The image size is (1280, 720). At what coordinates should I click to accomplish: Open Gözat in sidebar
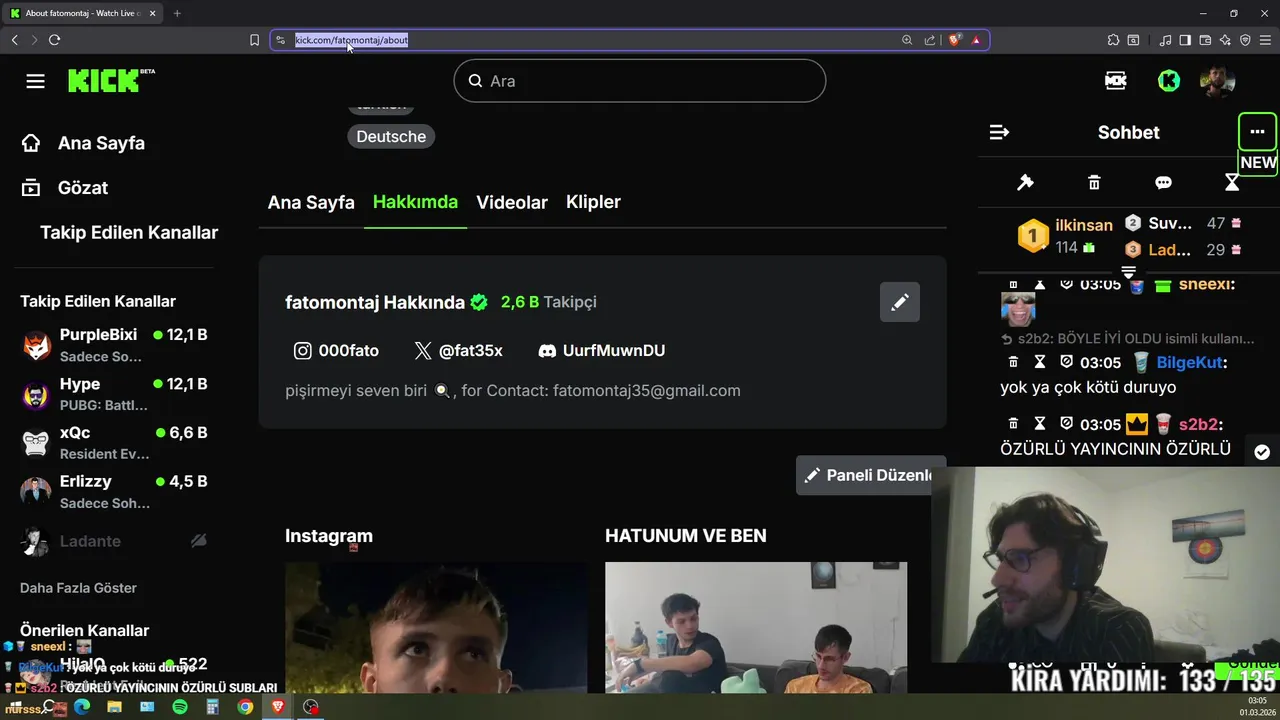[x=64, y=188]
